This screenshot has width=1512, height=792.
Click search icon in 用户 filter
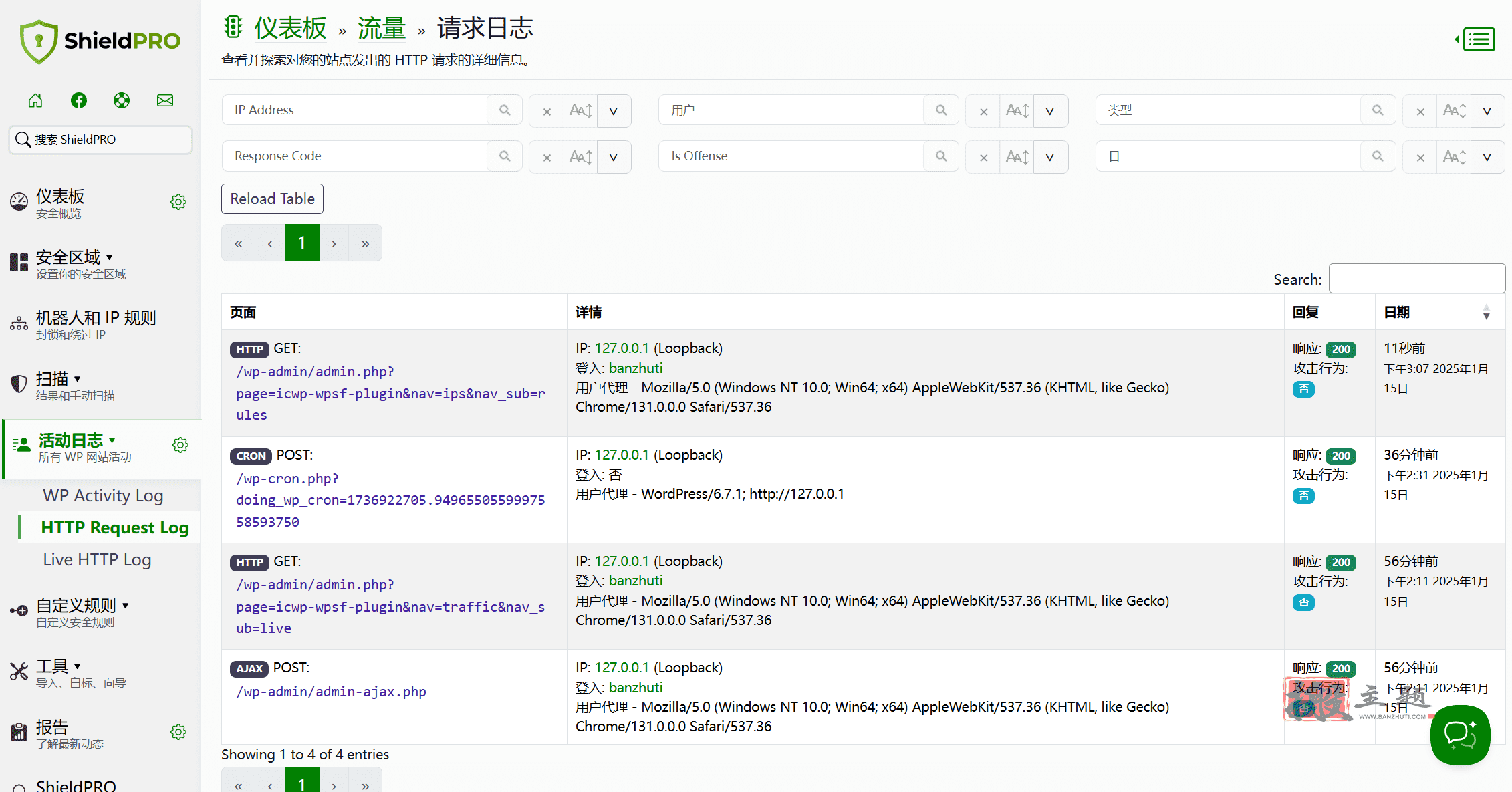click(941, 110)
